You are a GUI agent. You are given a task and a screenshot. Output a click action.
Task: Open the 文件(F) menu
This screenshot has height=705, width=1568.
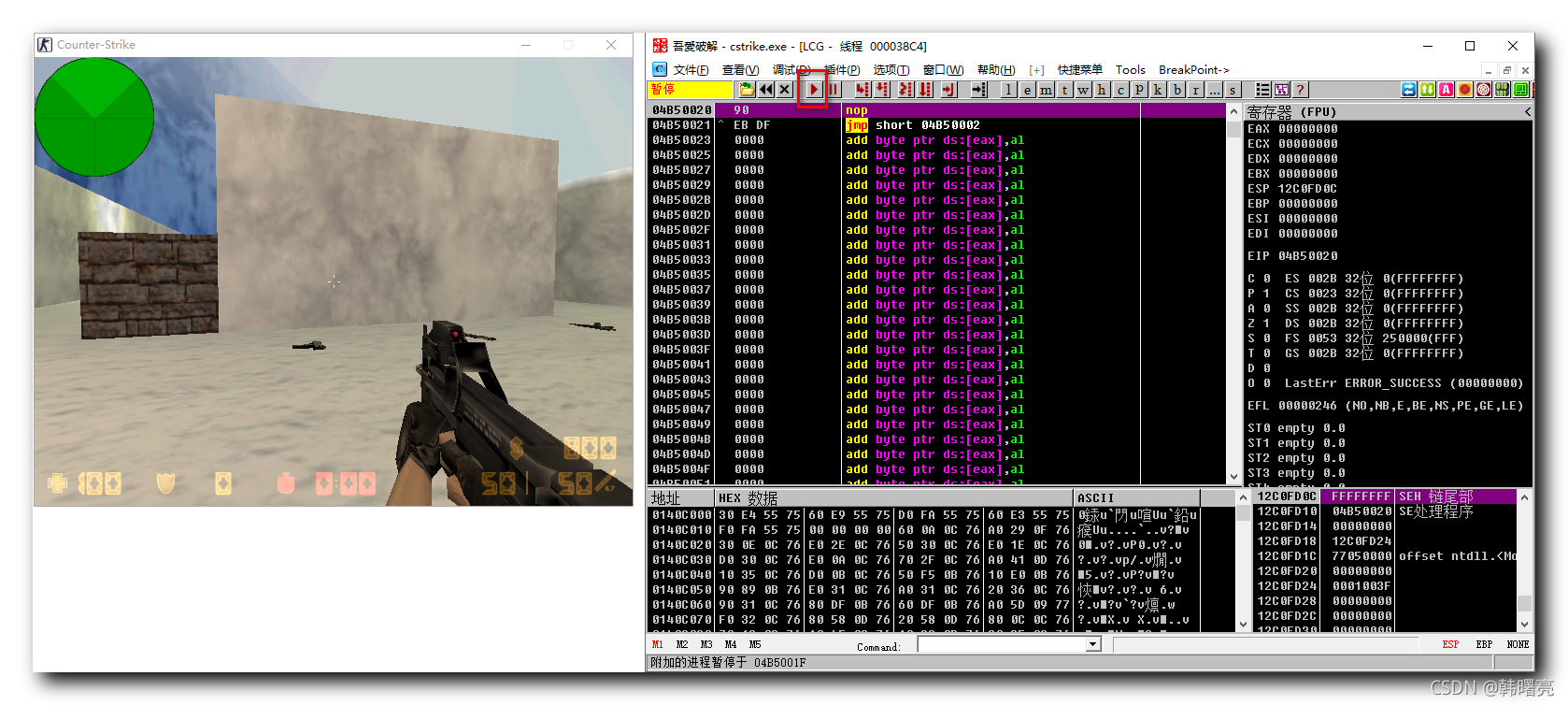(x=691, y=70)
